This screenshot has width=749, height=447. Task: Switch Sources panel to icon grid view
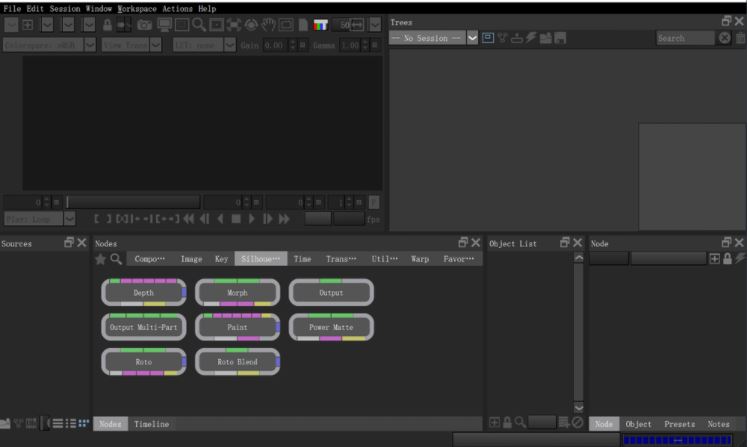(x=82, y=424)
